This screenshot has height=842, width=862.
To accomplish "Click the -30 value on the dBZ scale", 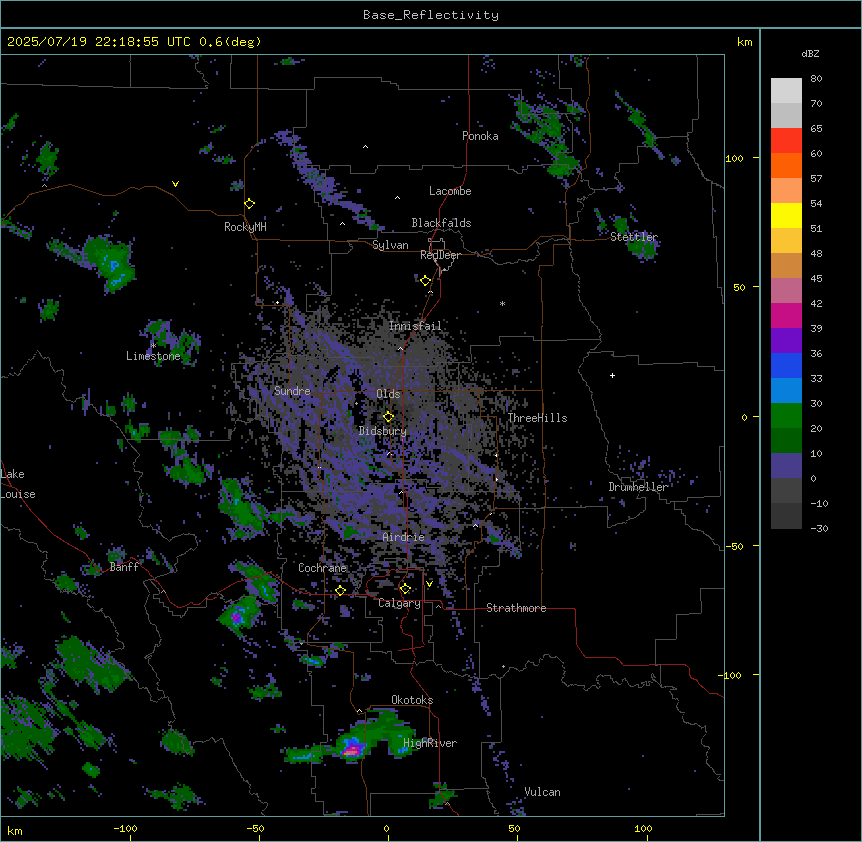I will (819, 528).
